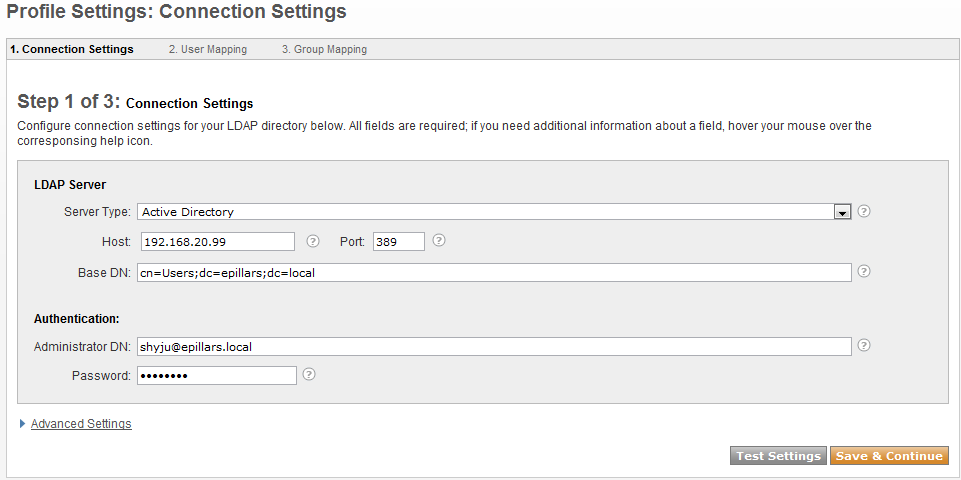Click the 'Step 1 of 3:' heading text

coord(69,101)
